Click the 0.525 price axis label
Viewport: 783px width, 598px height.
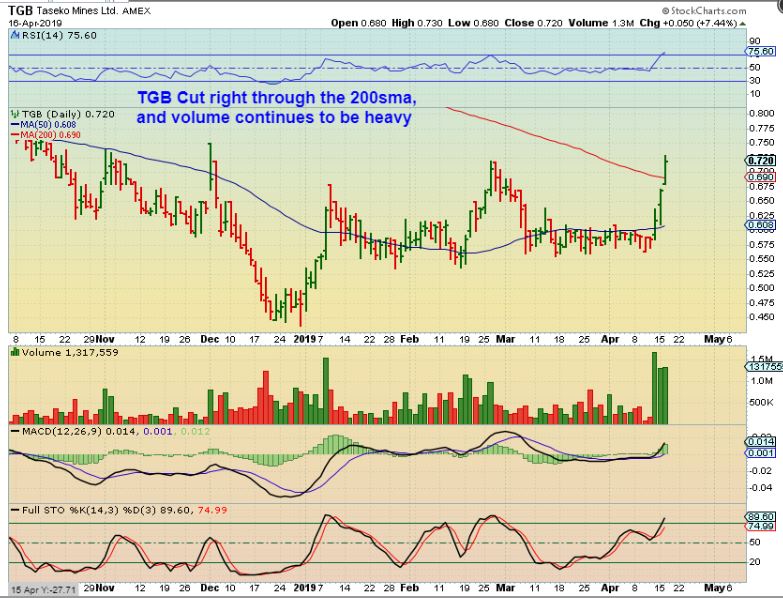(762, 274)
